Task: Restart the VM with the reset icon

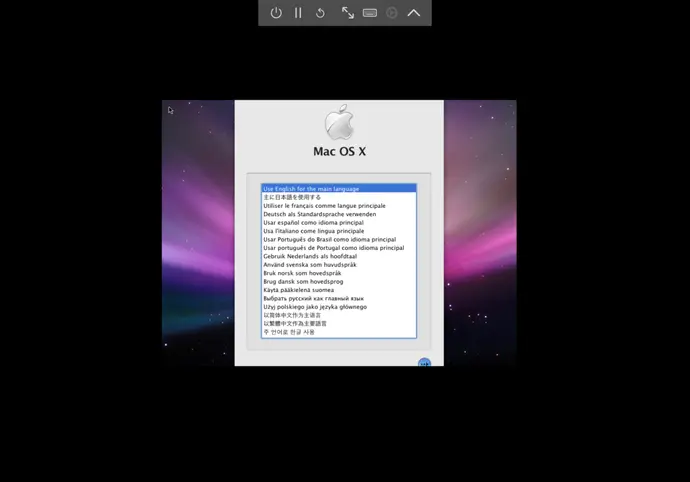Action: coord(320,13)
